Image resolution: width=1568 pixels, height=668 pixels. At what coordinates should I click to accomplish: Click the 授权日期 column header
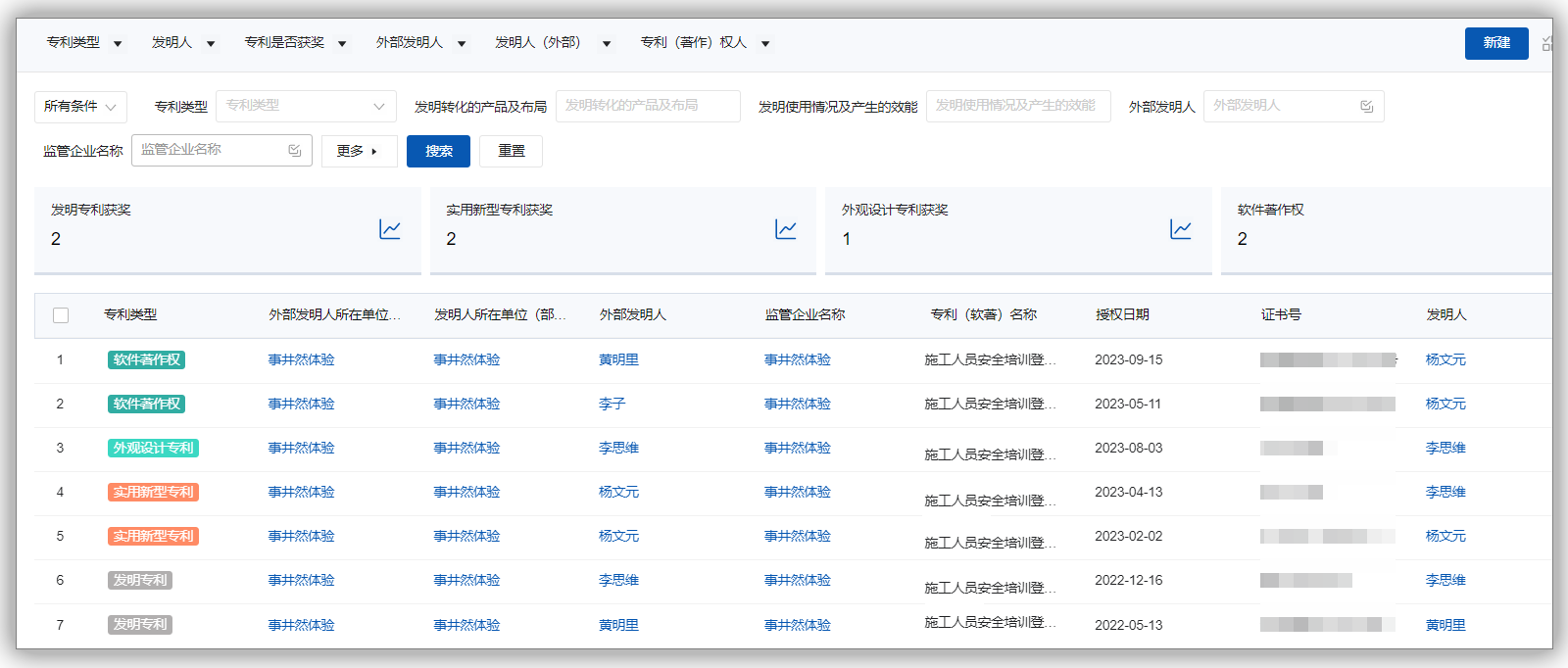coord(1122,315)
